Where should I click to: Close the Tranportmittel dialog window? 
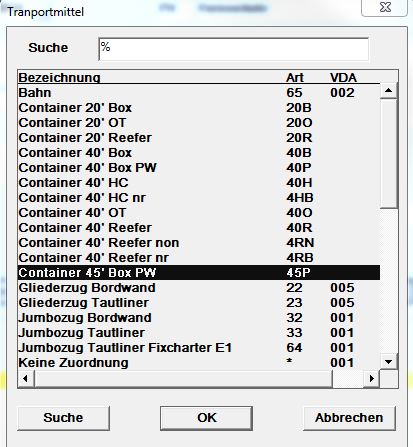tap(385, 7)
